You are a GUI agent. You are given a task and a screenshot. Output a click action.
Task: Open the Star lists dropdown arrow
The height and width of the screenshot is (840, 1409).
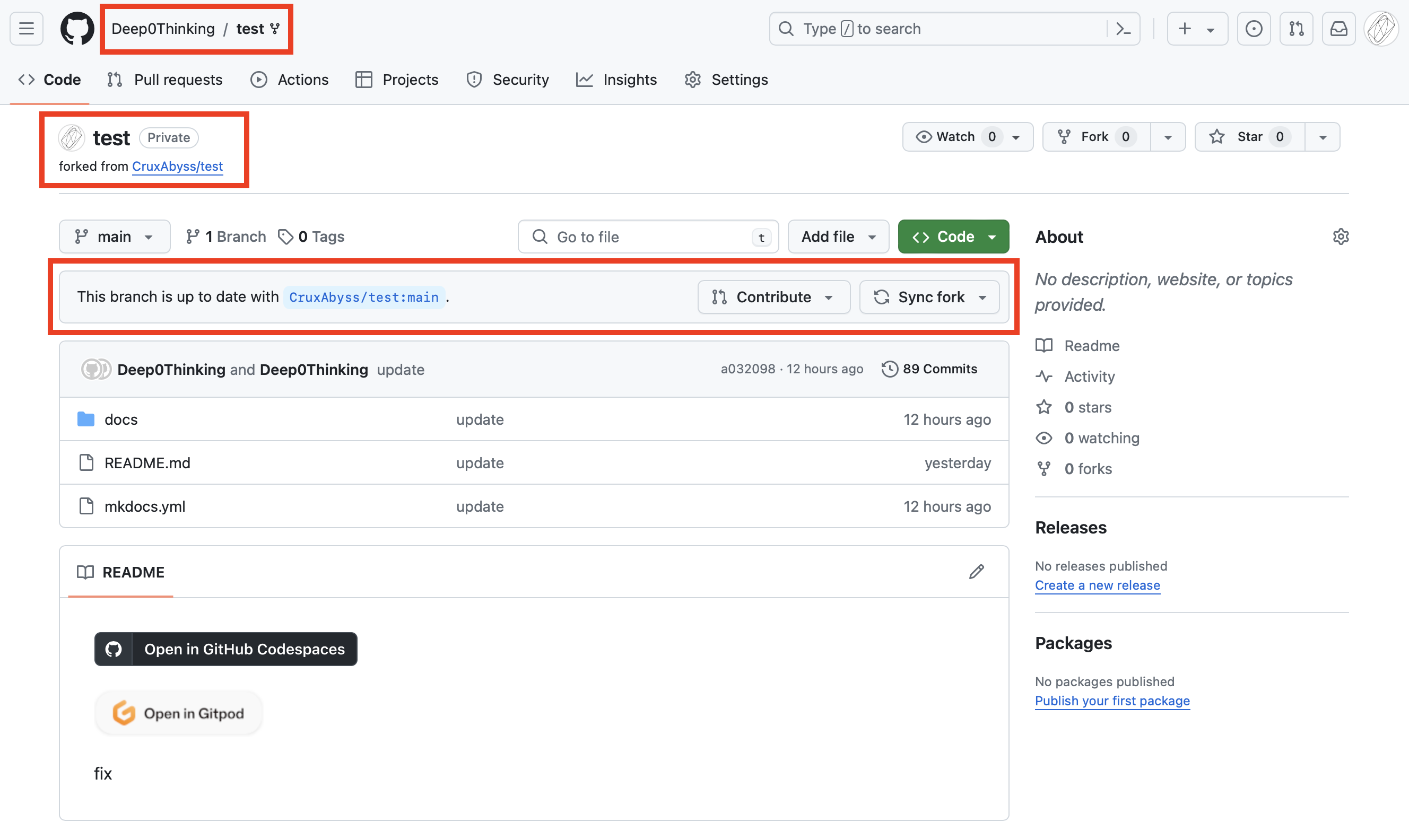click(1323, 137)
